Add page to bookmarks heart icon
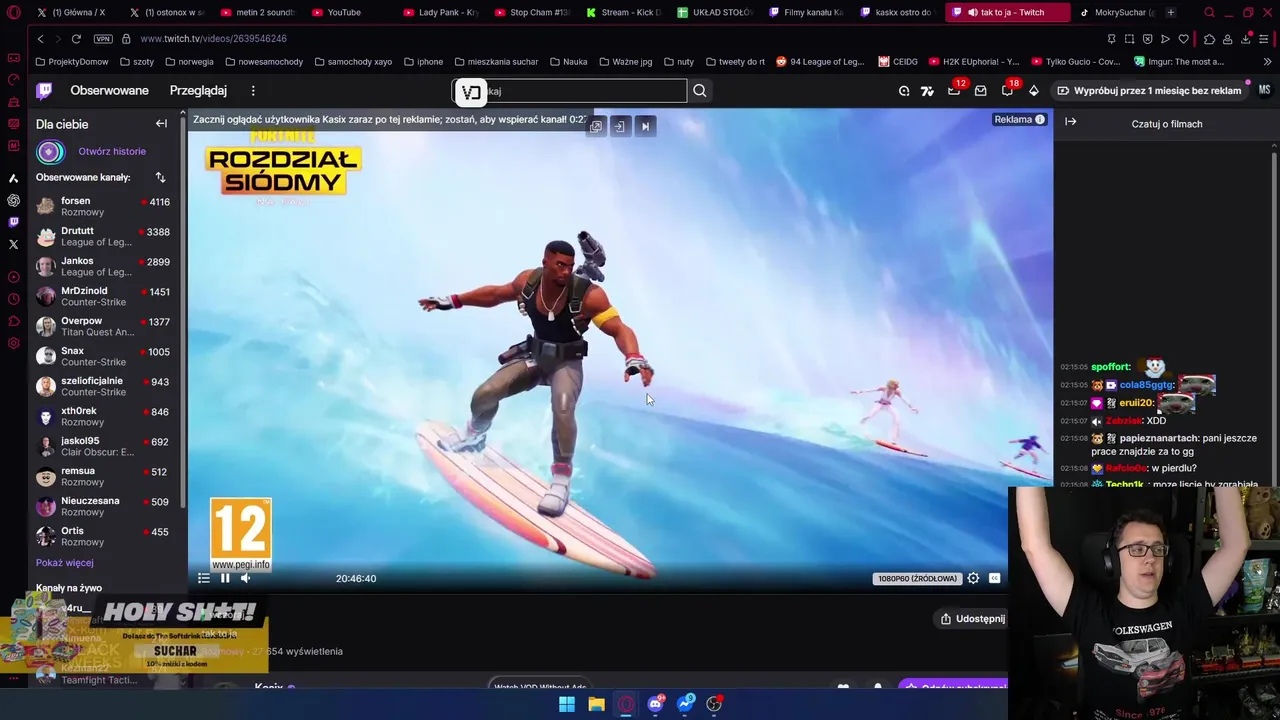 pos(1184,39)
